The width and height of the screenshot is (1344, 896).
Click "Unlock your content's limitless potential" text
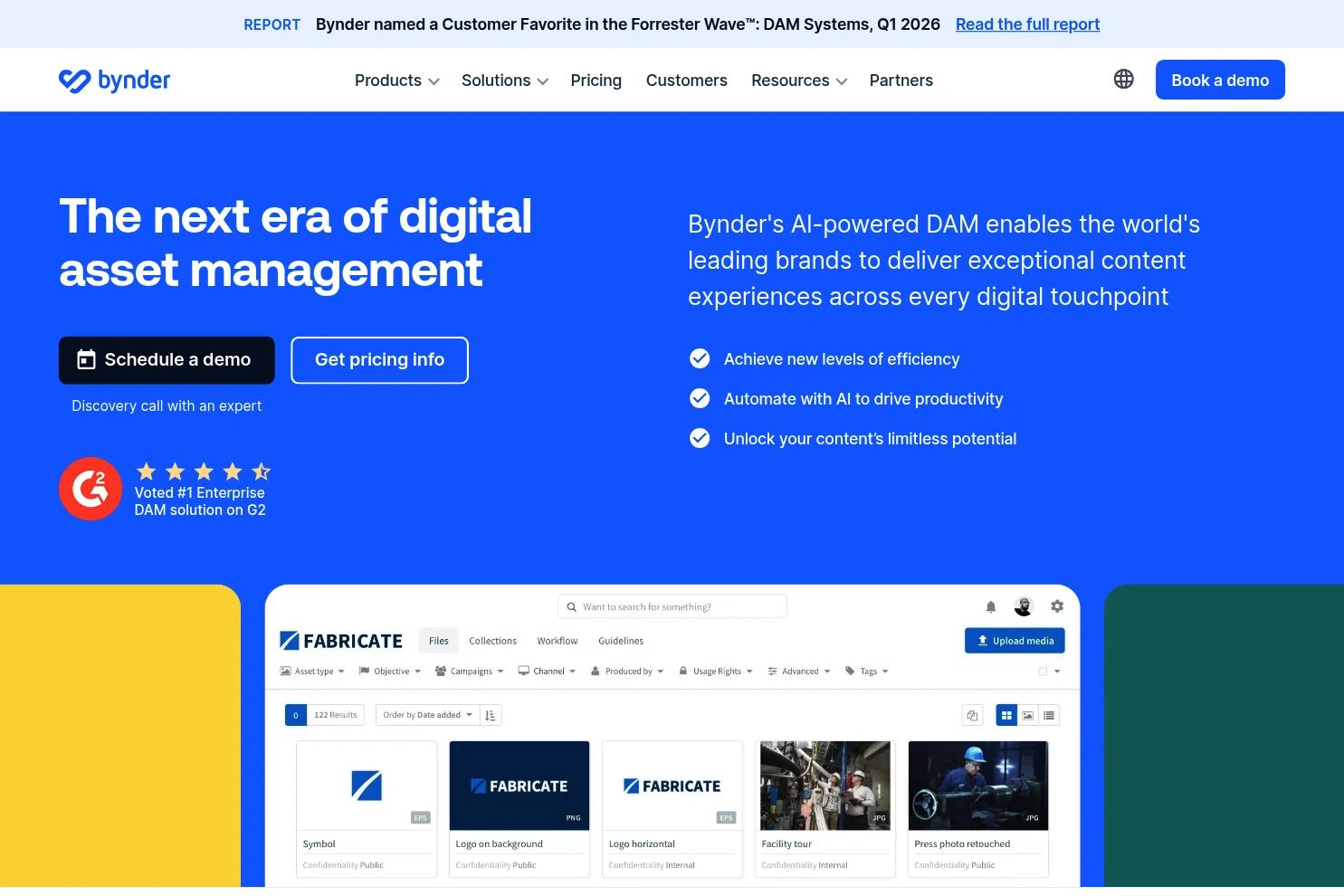tap(870, 439)
